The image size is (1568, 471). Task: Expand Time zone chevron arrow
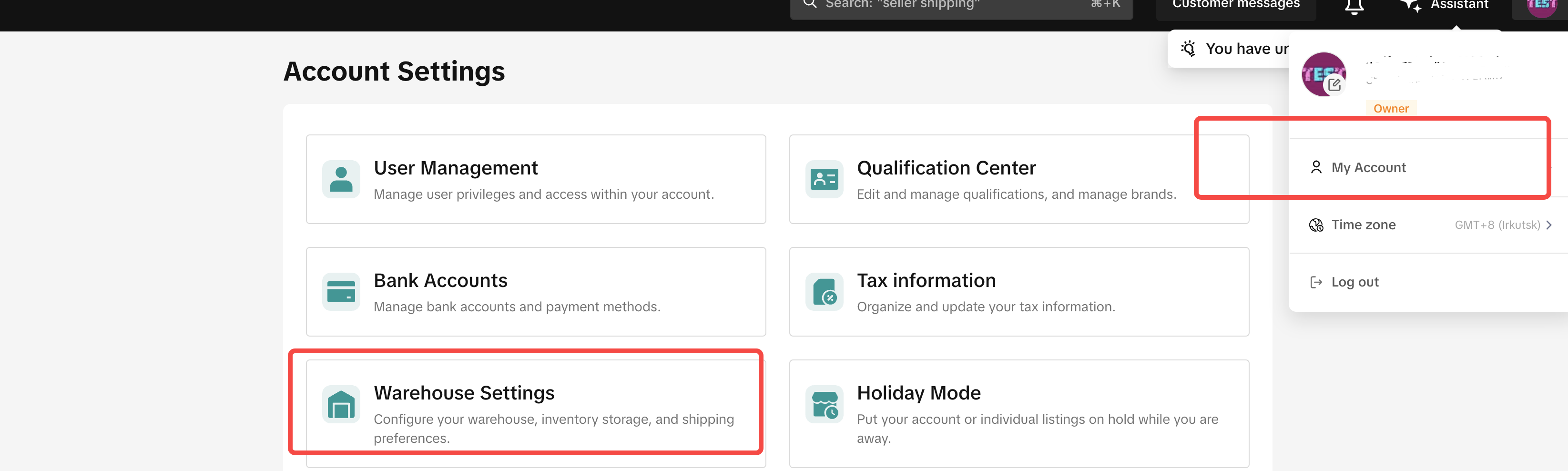[1549, 225]
